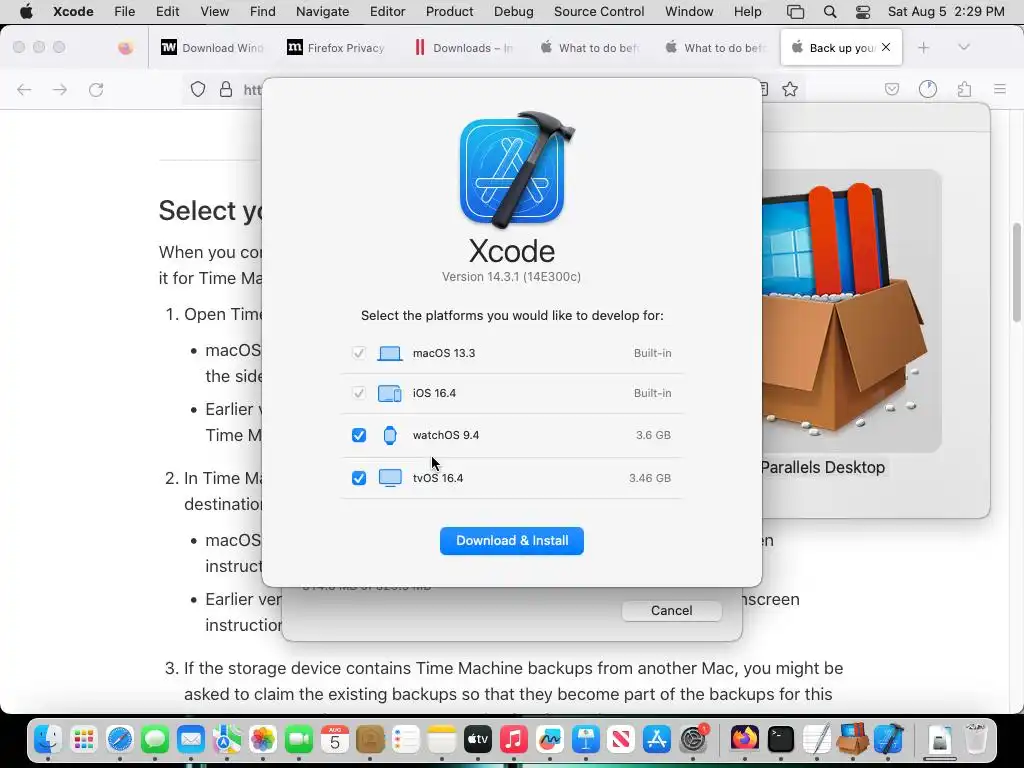The height and width of the screenshot is (768, 1024).
Task: Open a new Firefox tab
Action: pos(923,48)
